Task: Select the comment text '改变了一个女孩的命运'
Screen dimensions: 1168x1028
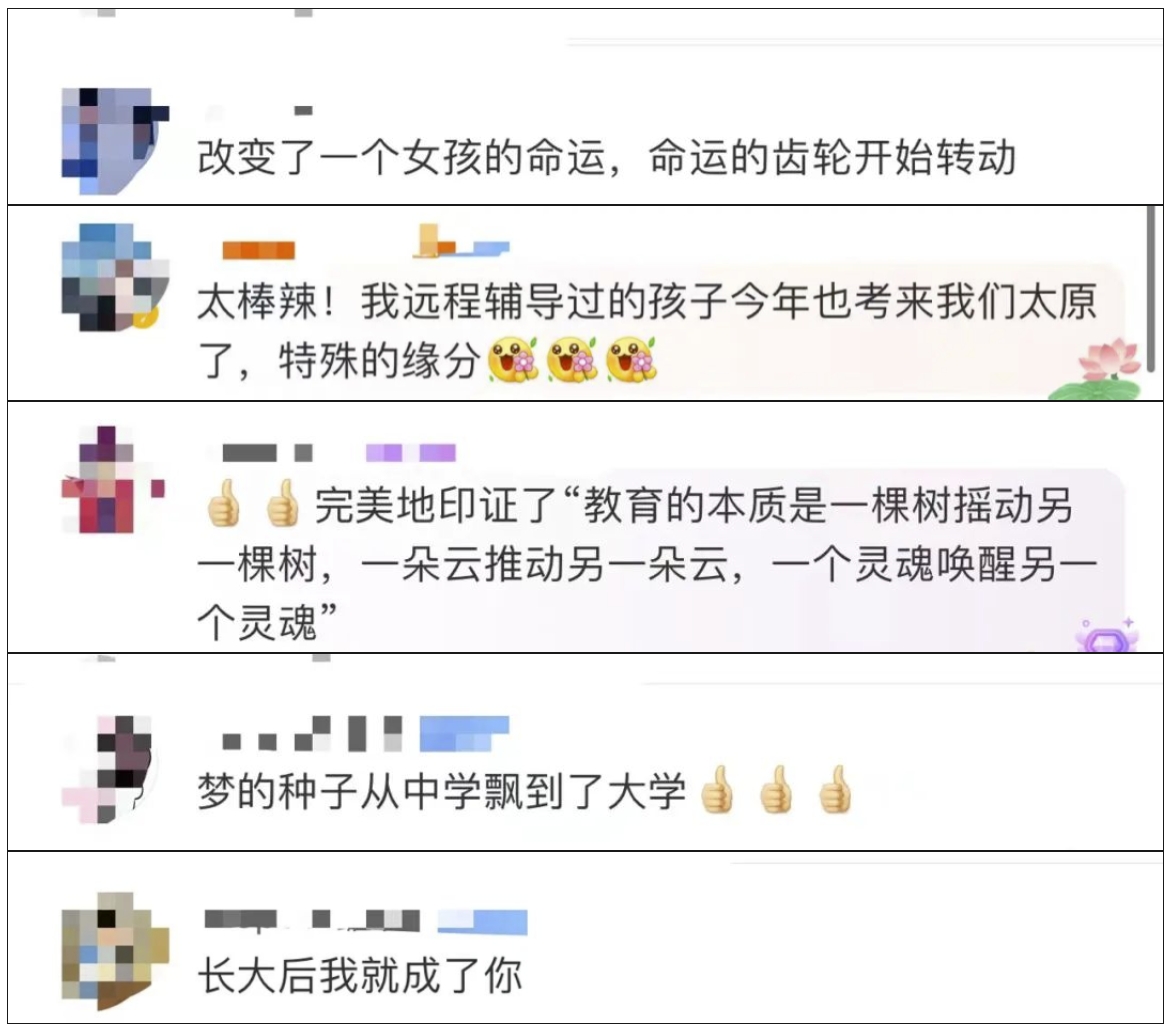Action: [x=402, y=158]
